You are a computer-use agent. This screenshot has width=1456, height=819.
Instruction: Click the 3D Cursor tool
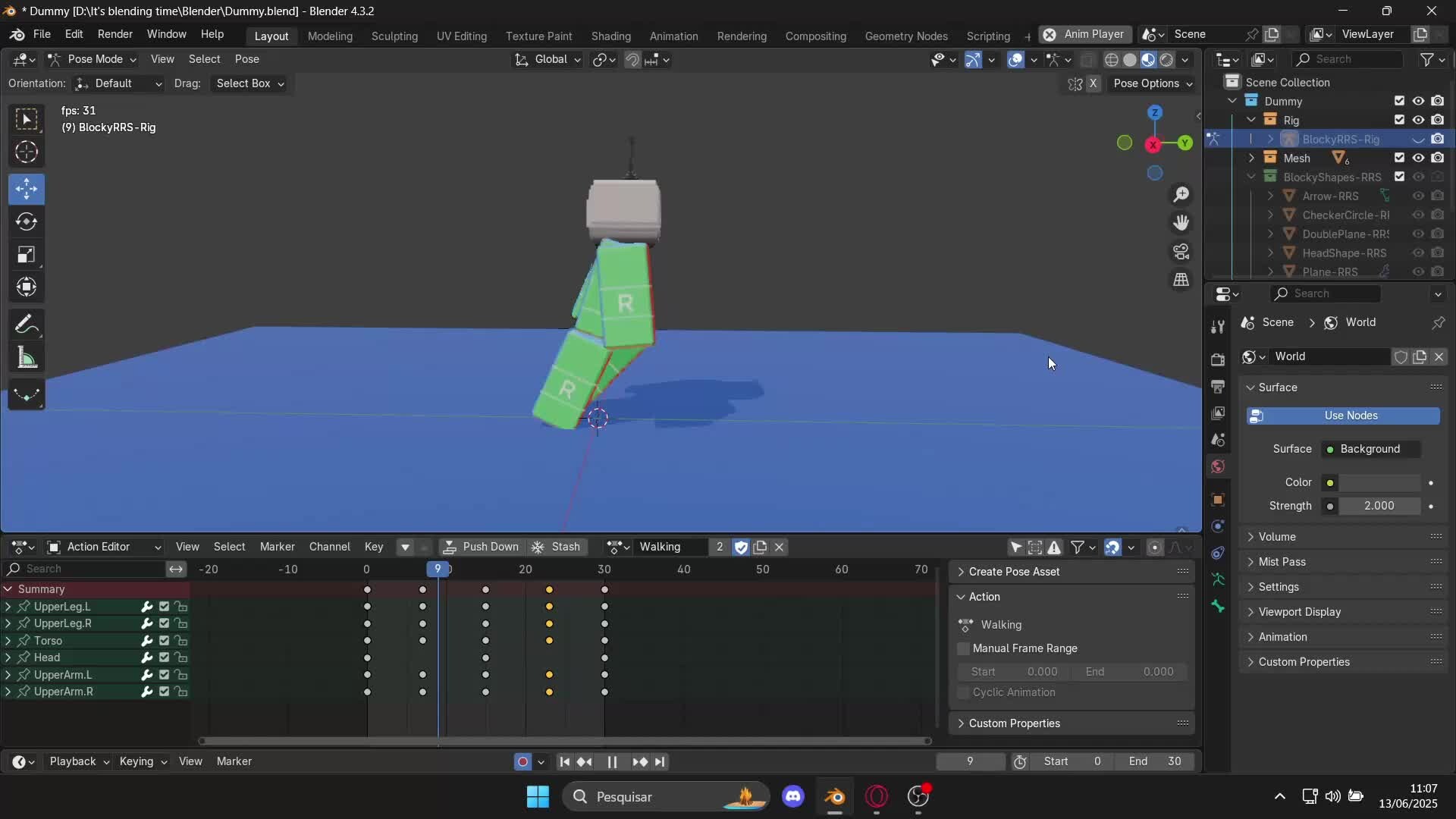(27, 152)
